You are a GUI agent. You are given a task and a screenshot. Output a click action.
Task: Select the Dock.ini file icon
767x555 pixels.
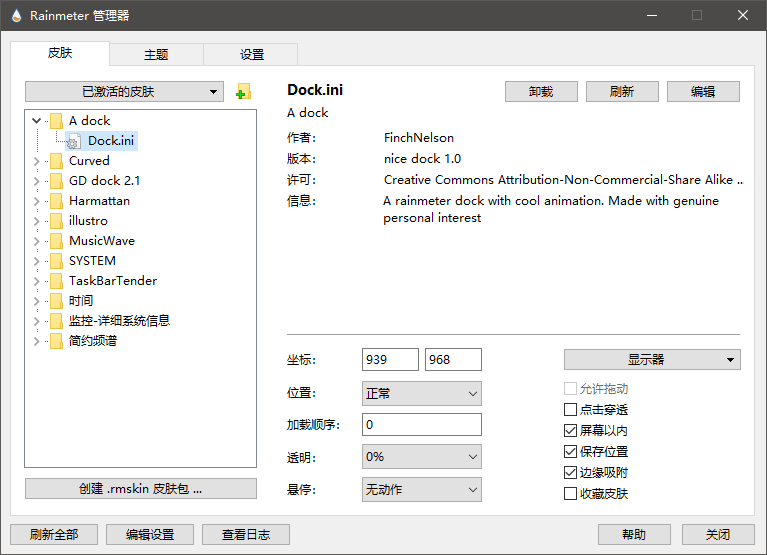[x=74, y=141]
